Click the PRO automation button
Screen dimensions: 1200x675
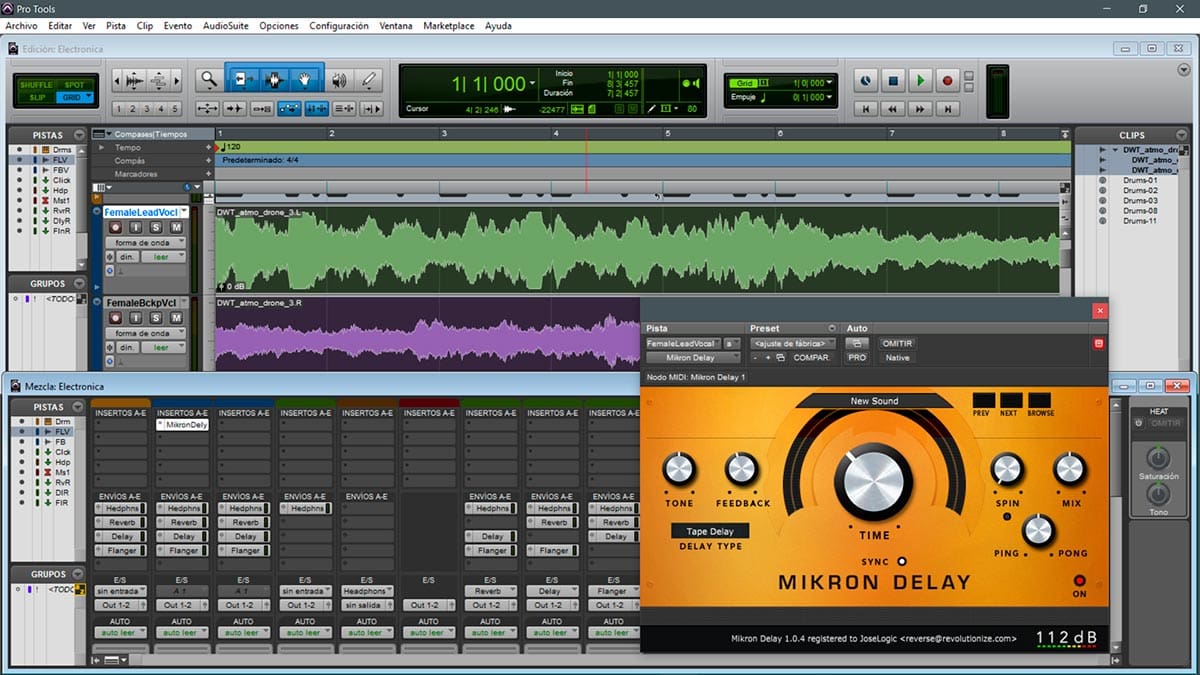pos(857,357)
